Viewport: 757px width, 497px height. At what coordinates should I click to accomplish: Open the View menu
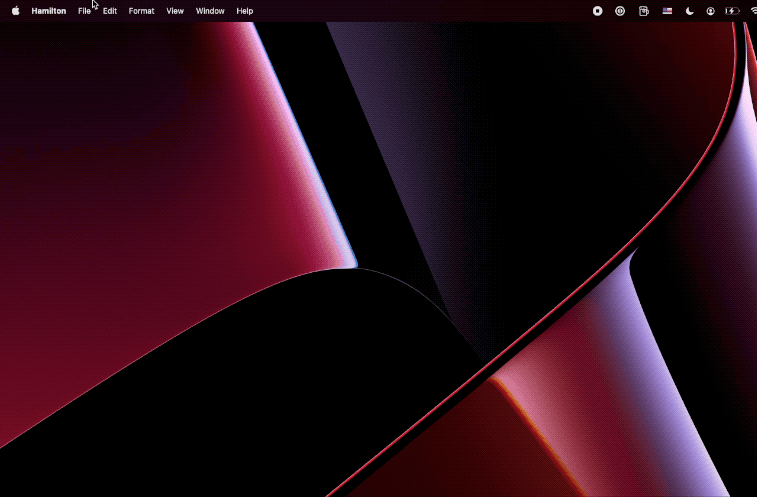pyautogui.click(x=175, y=11)
